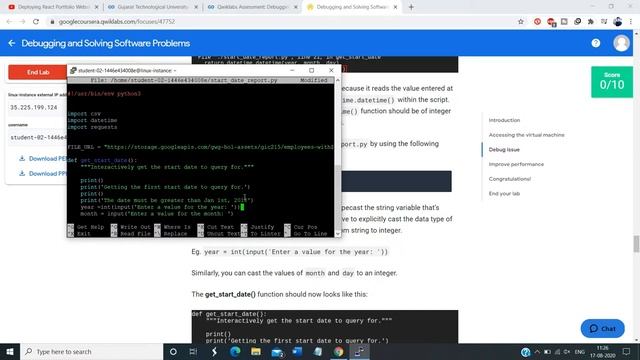Click the get_start_date function definition line
This screenshot has height=360, width=640.
point(102,160)
